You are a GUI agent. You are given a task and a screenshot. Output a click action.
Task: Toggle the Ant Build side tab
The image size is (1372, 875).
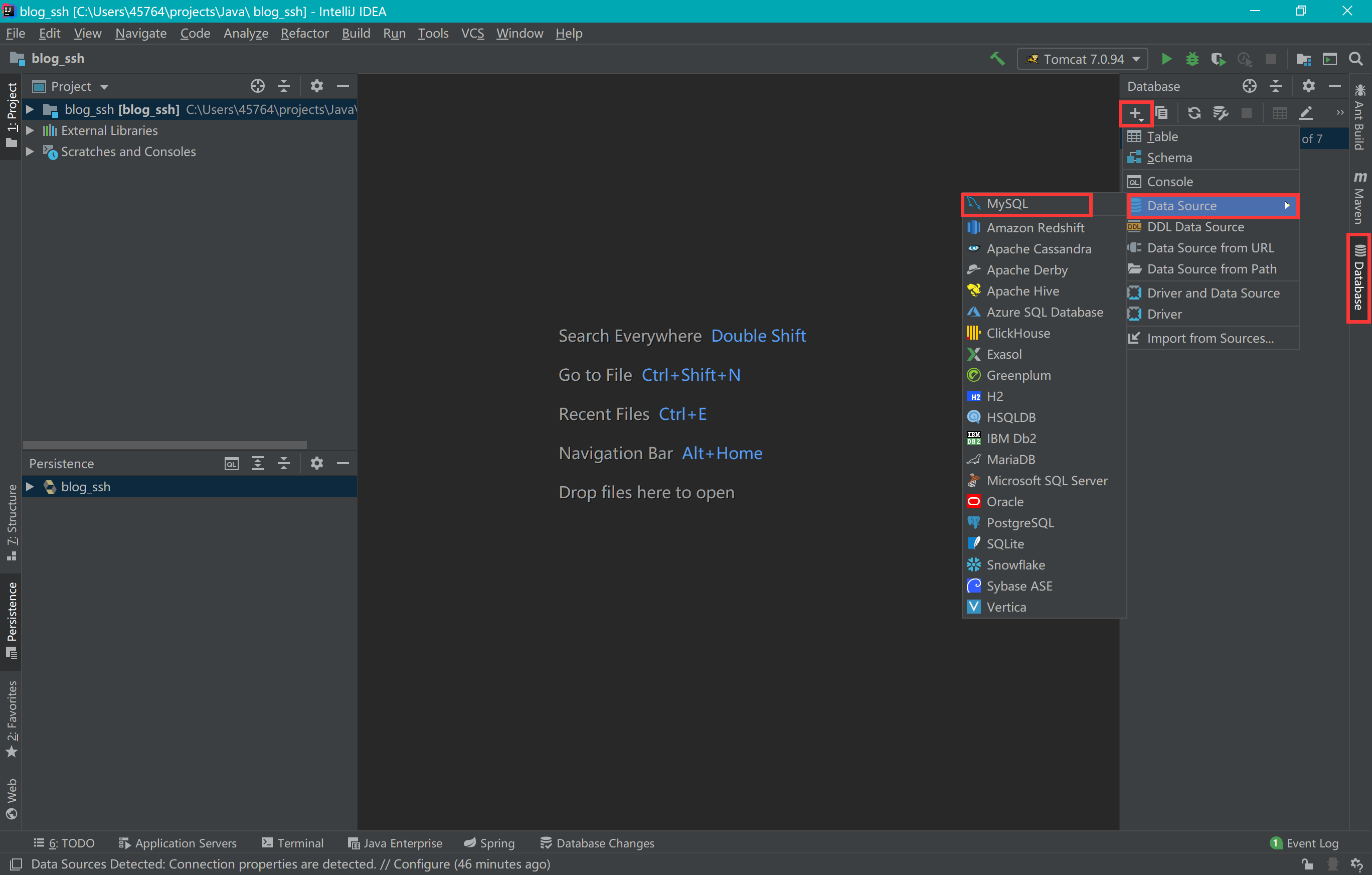1360,117
